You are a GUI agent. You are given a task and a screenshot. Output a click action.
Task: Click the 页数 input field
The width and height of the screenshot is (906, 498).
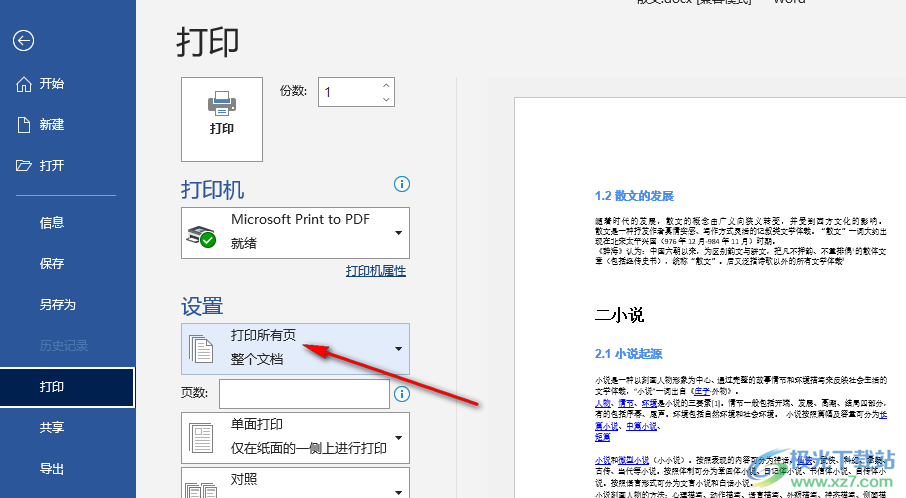click(x=304, y=394)
